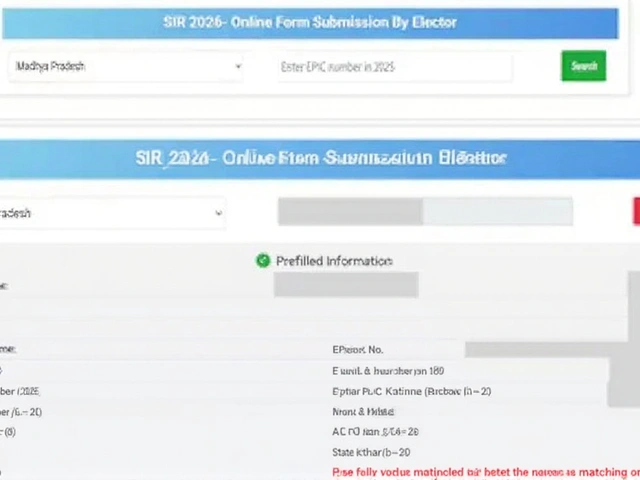Click the arrow on the top state selector

coord(238,67)
